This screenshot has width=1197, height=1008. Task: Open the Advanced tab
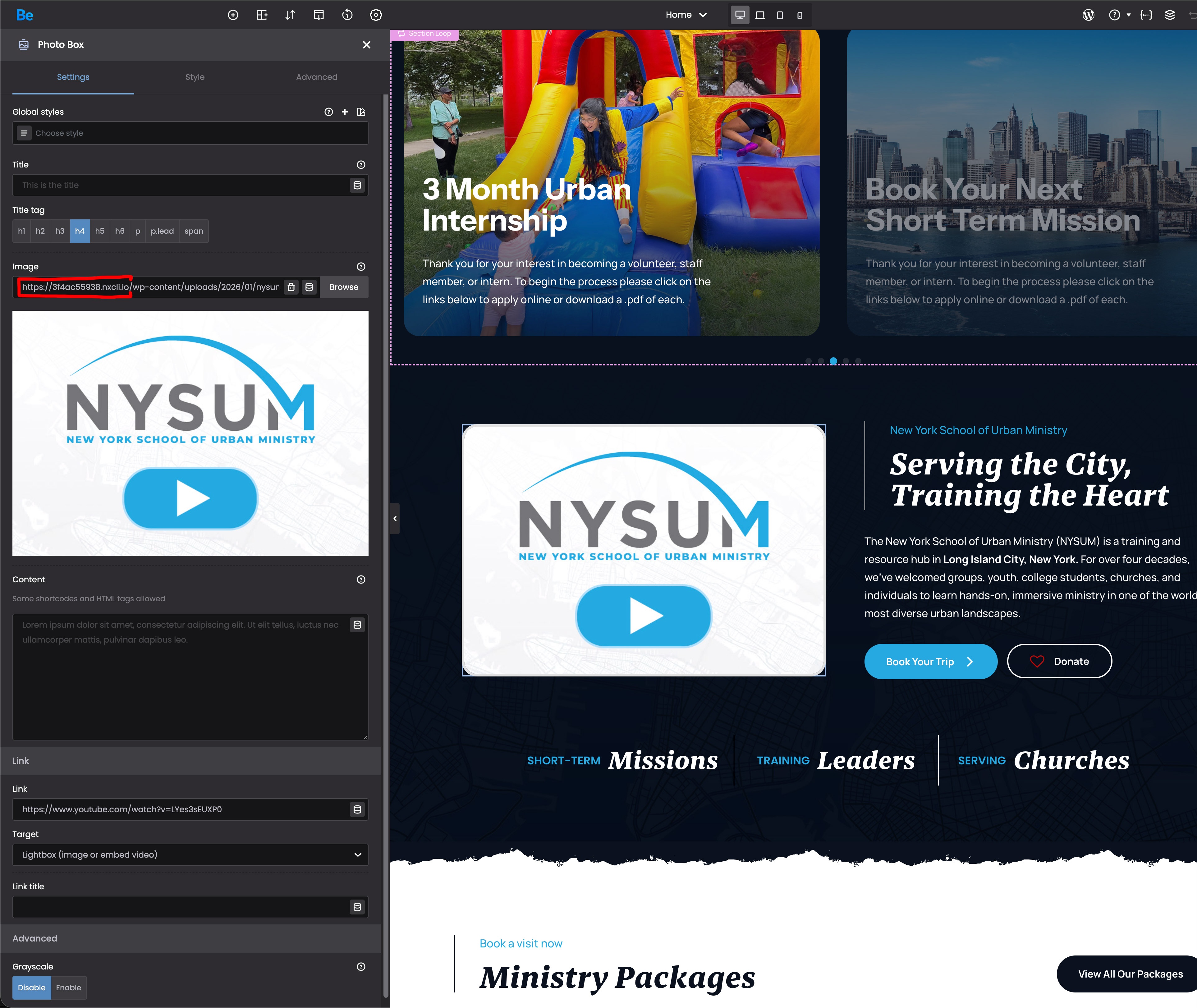pos(317,76)
